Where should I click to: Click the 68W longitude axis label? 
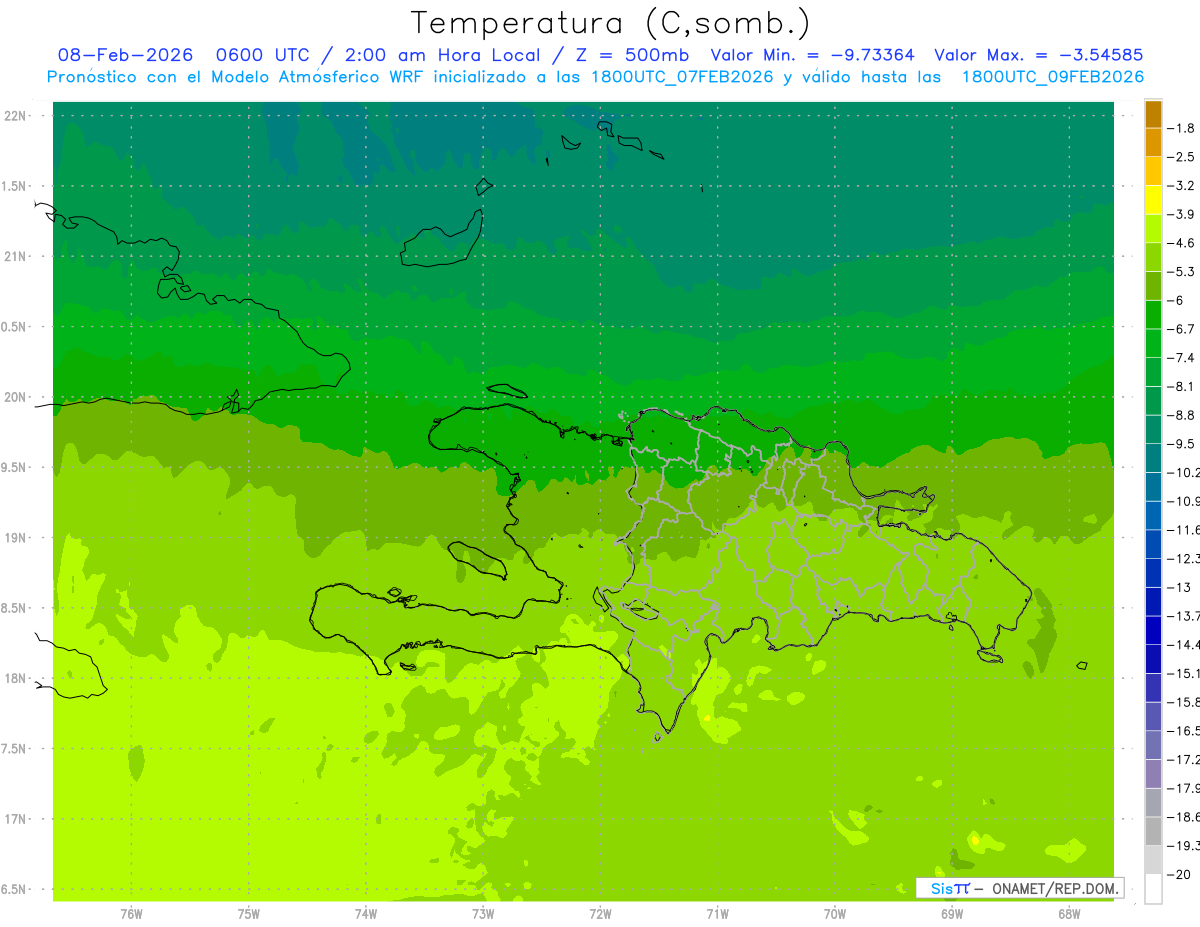click(1069, 913)
